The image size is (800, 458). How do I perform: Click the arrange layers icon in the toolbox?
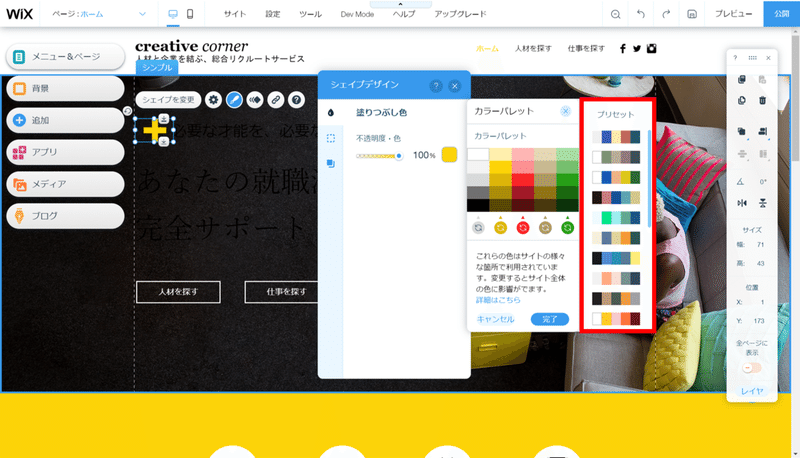742,132
